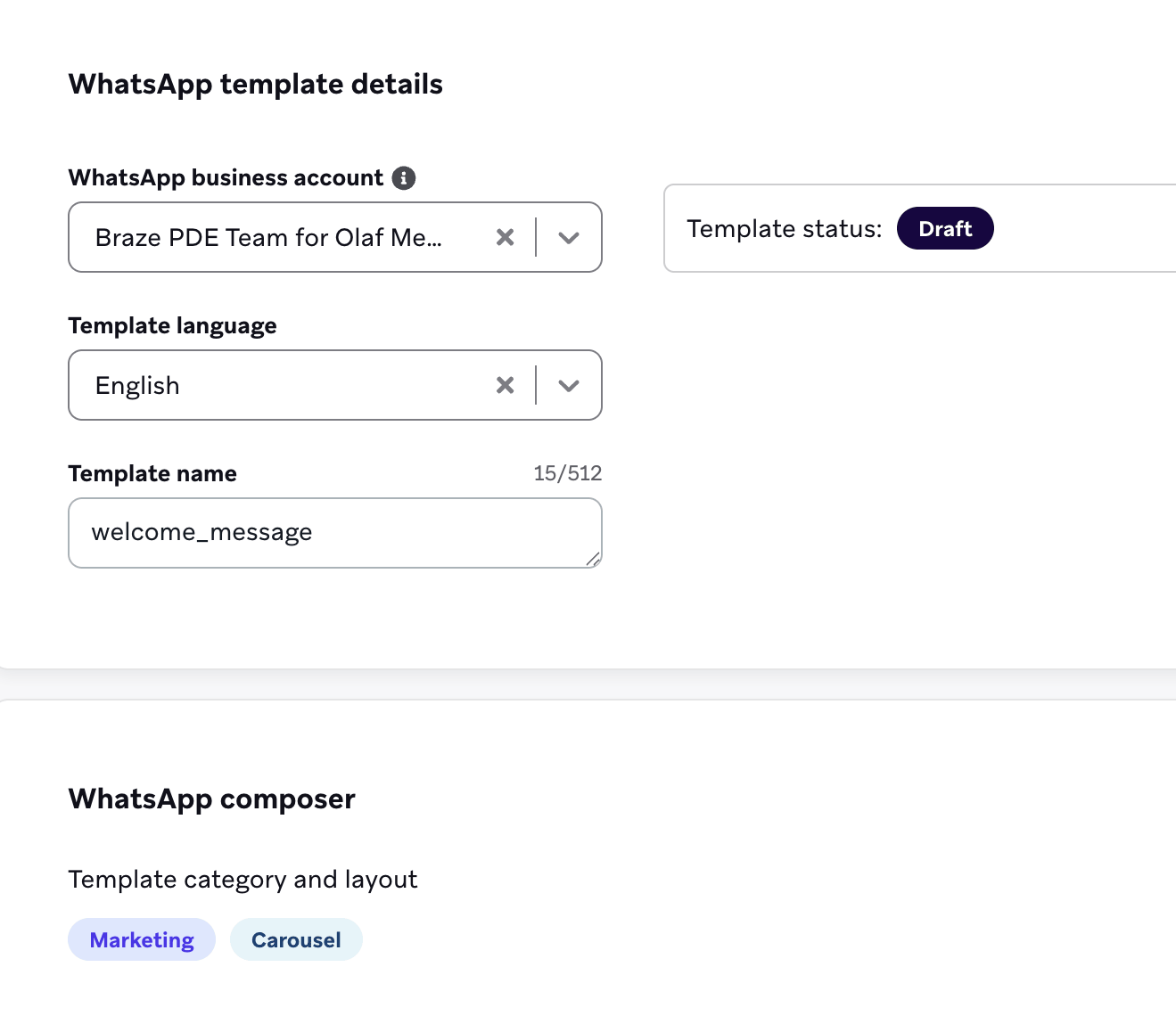Click the WhatsApp composer section header
Viewport: 1176px width, 1016px height.
coord(211,799)
